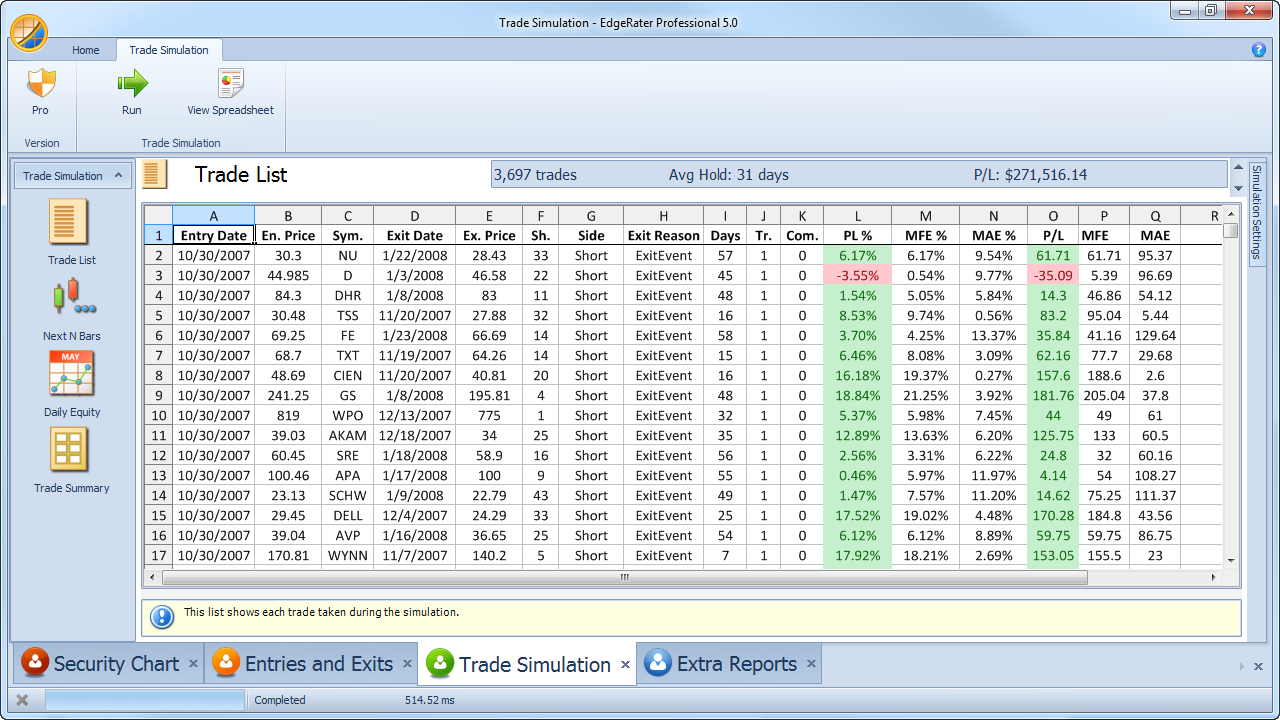Select column O header
The width and height of the screenshot is (1280, 720).
tap(1053, 215)
